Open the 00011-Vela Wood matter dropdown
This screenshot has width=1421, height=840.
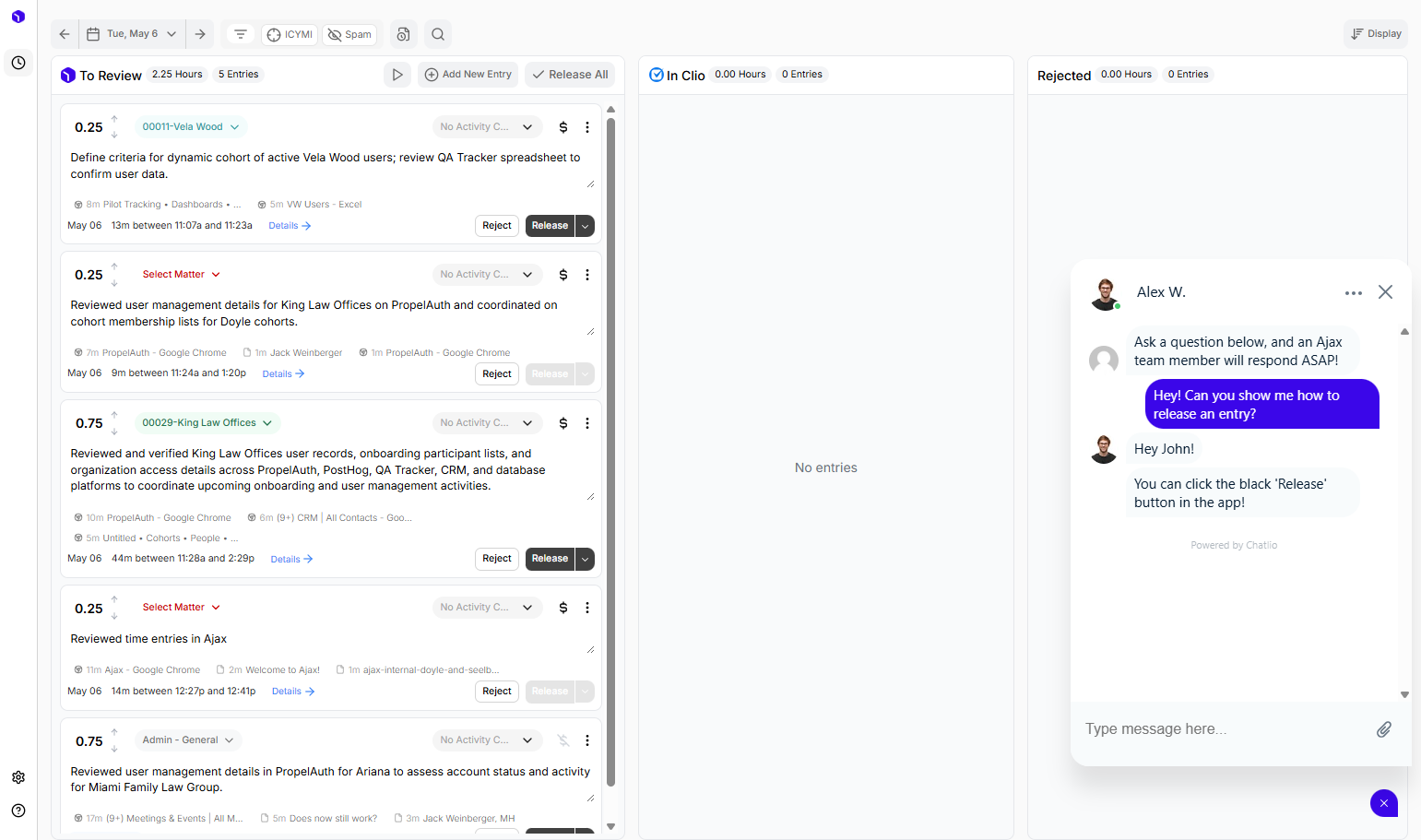[x=190, y=127]
